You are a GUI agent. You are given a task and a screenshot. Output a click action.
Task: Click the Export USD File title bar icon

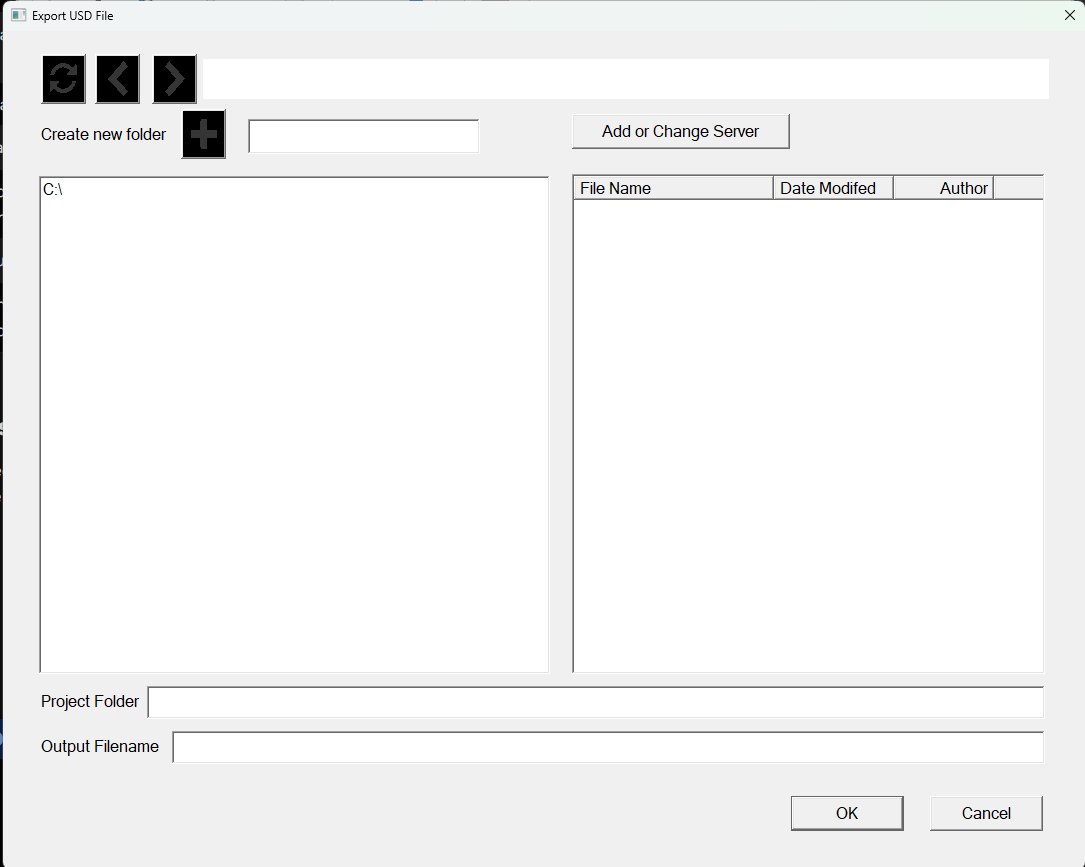coord(18,15)
